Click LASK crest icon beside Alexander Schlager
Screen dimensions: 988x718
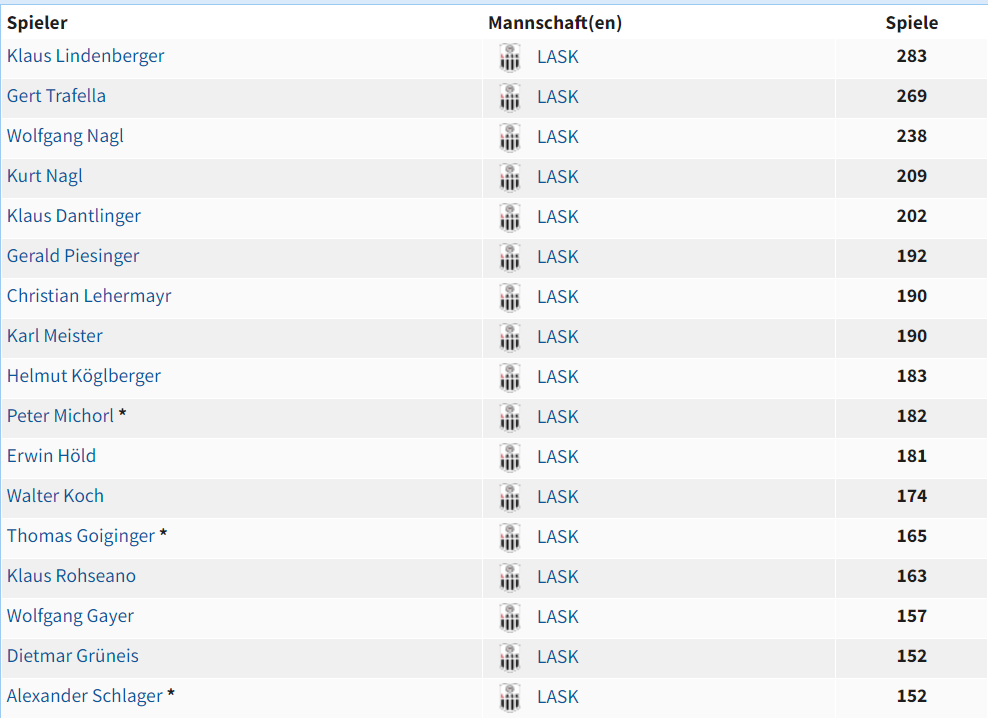[510, 698]
